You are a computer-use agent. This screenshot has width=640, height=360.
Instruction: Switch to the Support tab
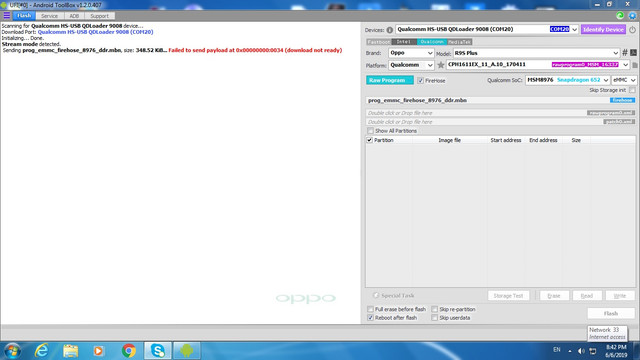[99, 16]
